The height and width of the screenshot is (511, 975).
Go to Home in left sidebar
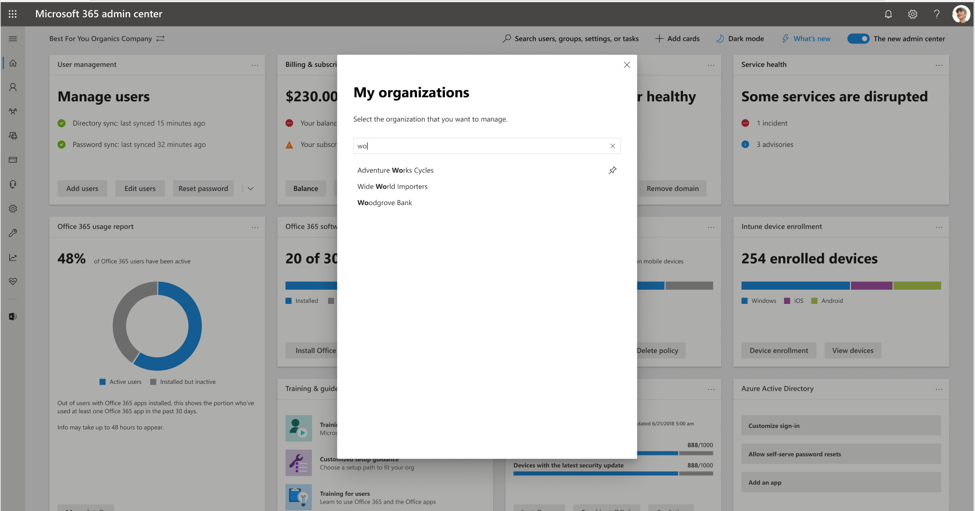(12, 63)
